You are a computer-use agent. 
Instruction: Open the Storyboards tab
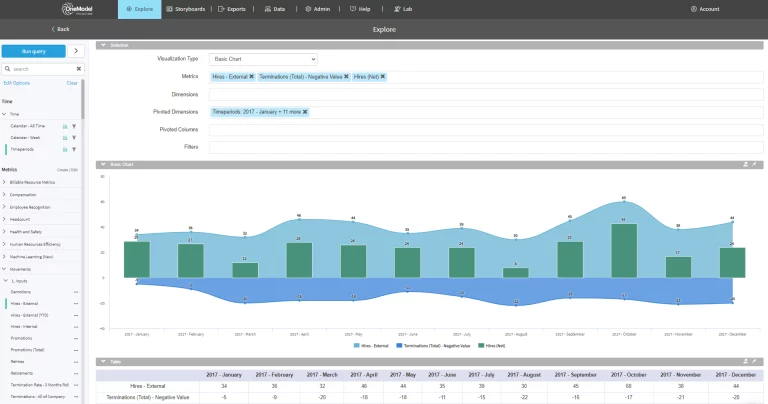tap(186, 9)
